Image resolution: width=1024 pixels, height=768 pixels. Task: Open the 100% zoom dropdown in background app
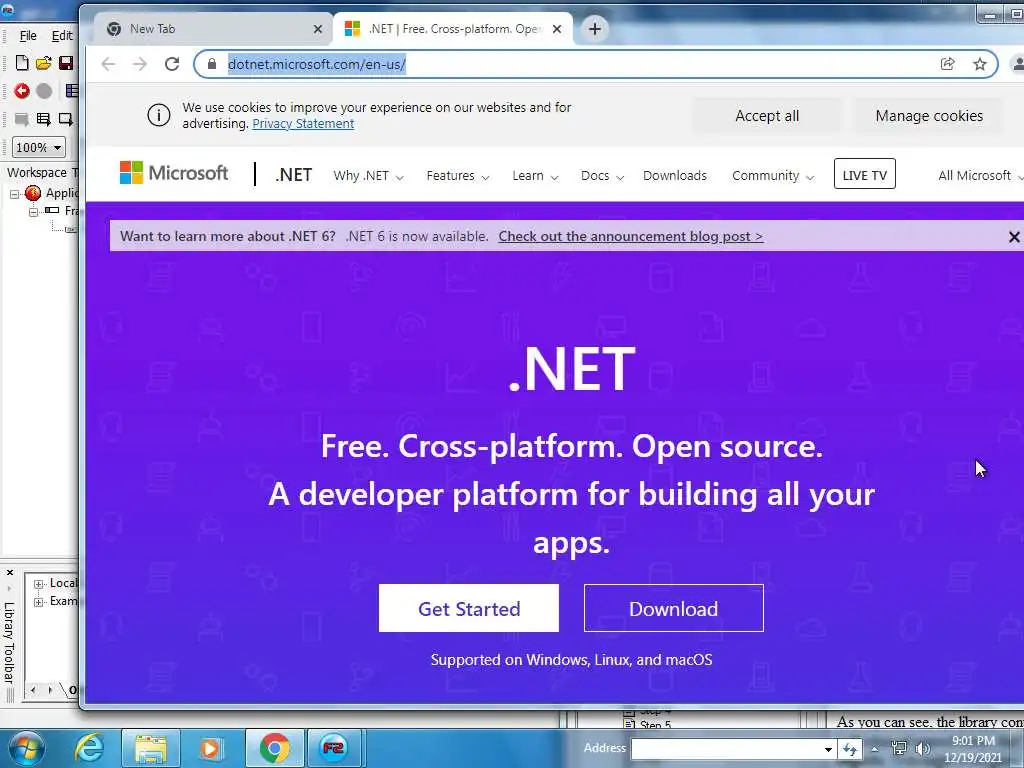coord(39,148)
